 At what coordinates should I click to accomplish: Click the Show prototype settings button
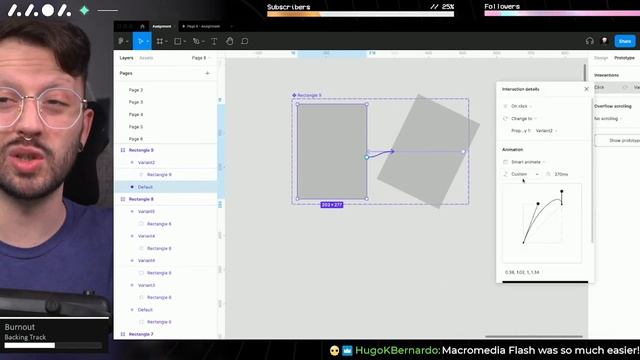(x=618, y=140)
